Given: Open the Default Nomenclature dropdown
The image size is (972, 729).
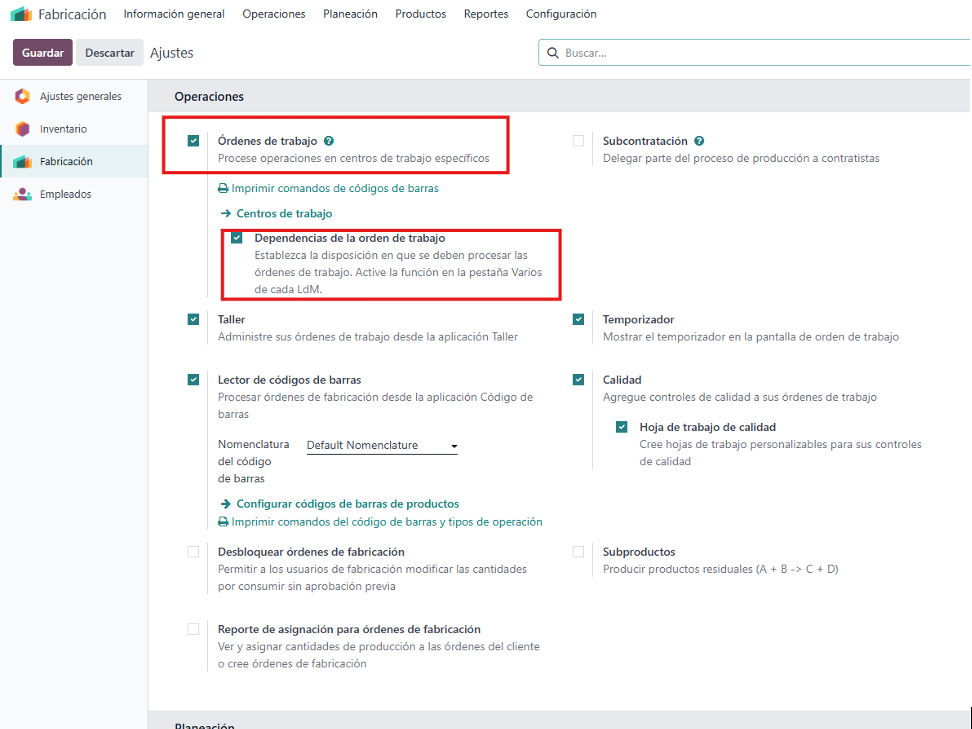Looking at the screenshot, I should [382, 445].
